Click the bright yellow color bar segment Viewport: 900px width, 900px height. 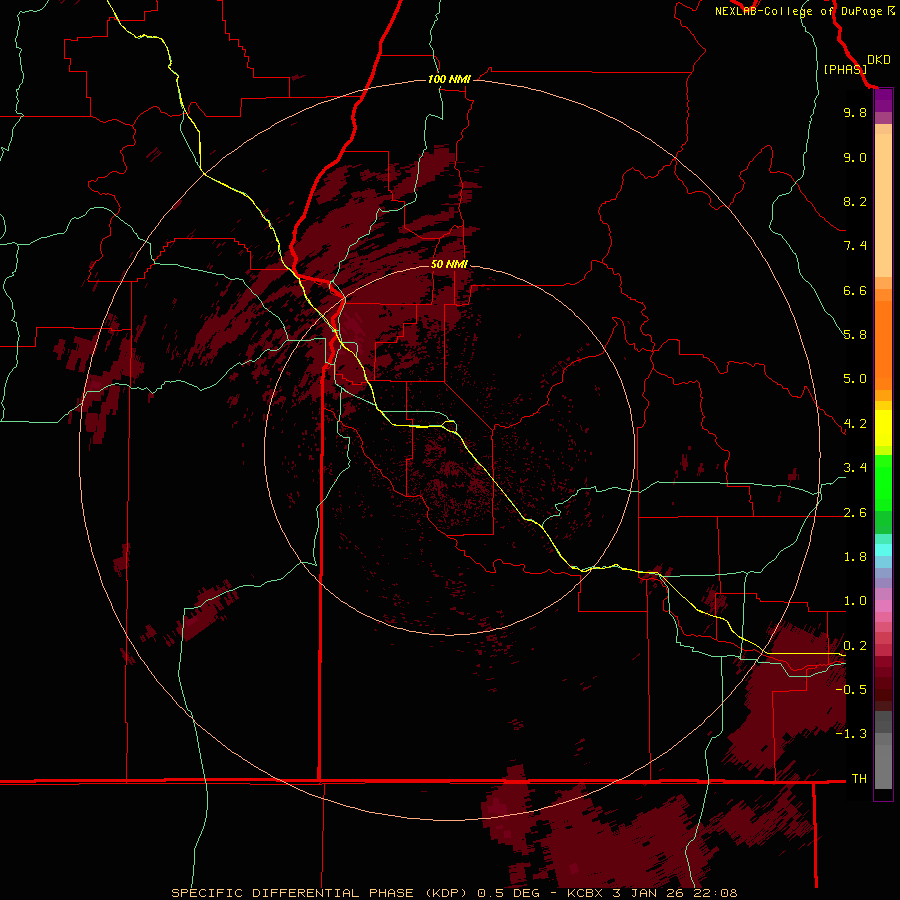click(883, 428)
